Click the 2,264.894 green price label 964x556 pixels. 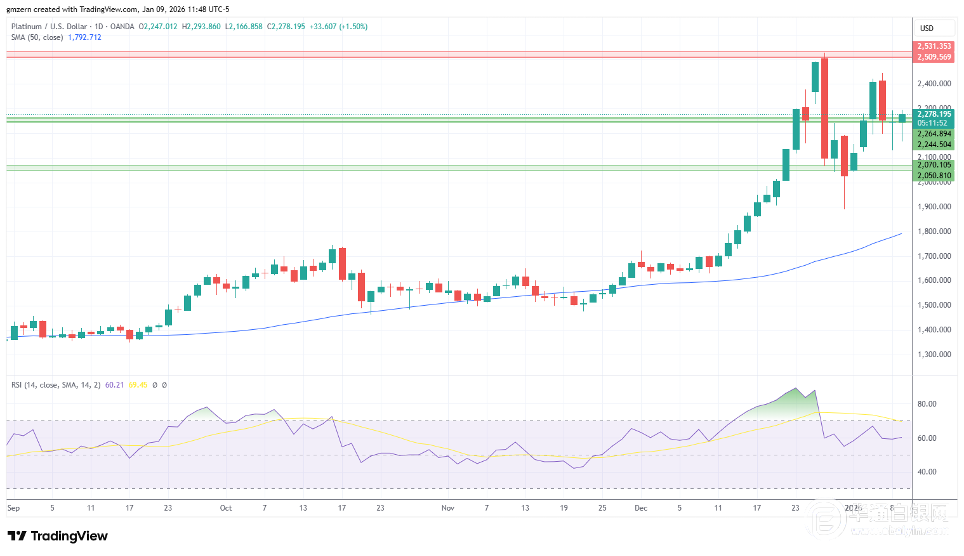tap(932, 133)
